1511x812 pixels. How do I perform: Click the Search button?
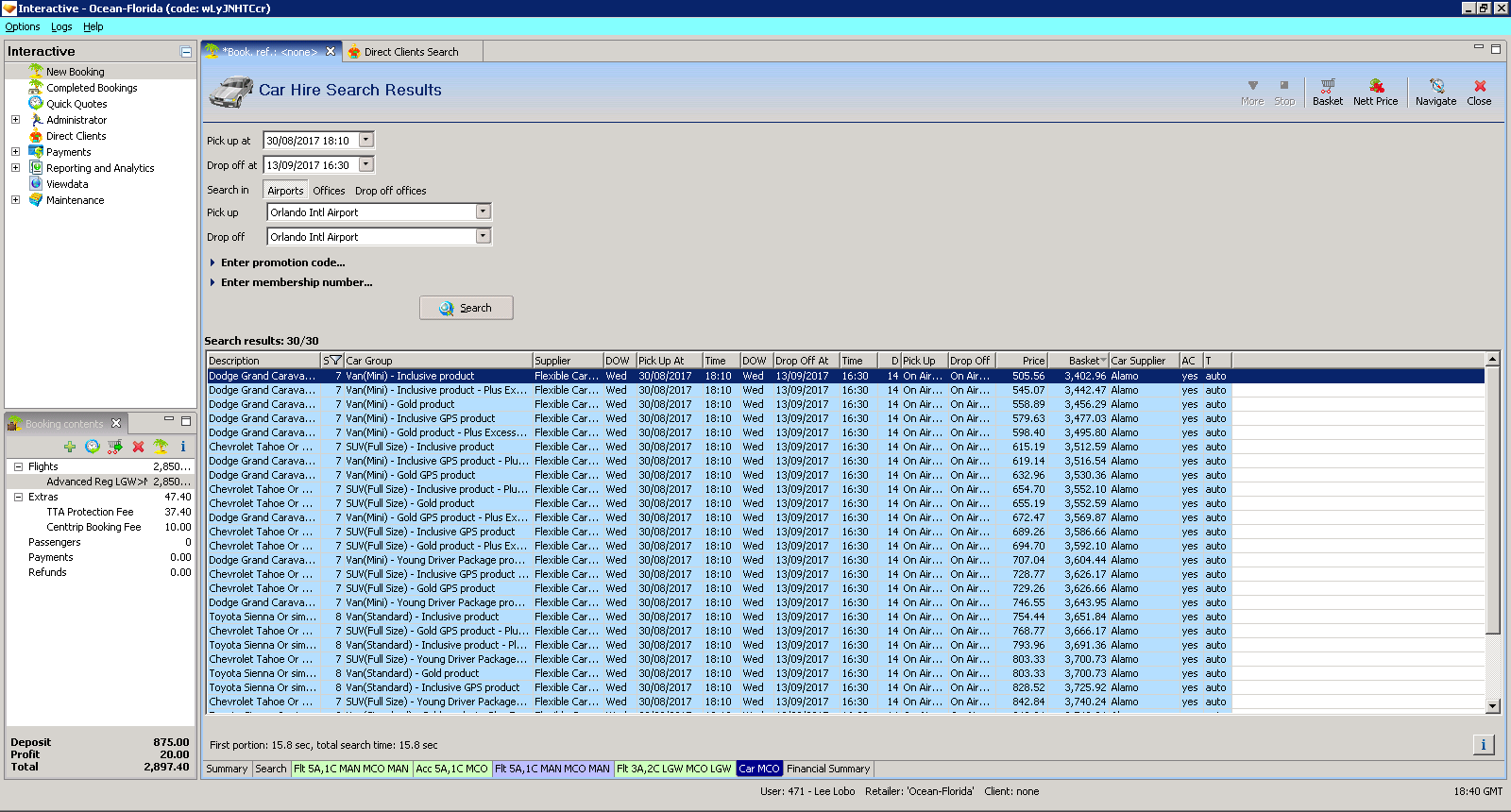[x=467, y=308]
